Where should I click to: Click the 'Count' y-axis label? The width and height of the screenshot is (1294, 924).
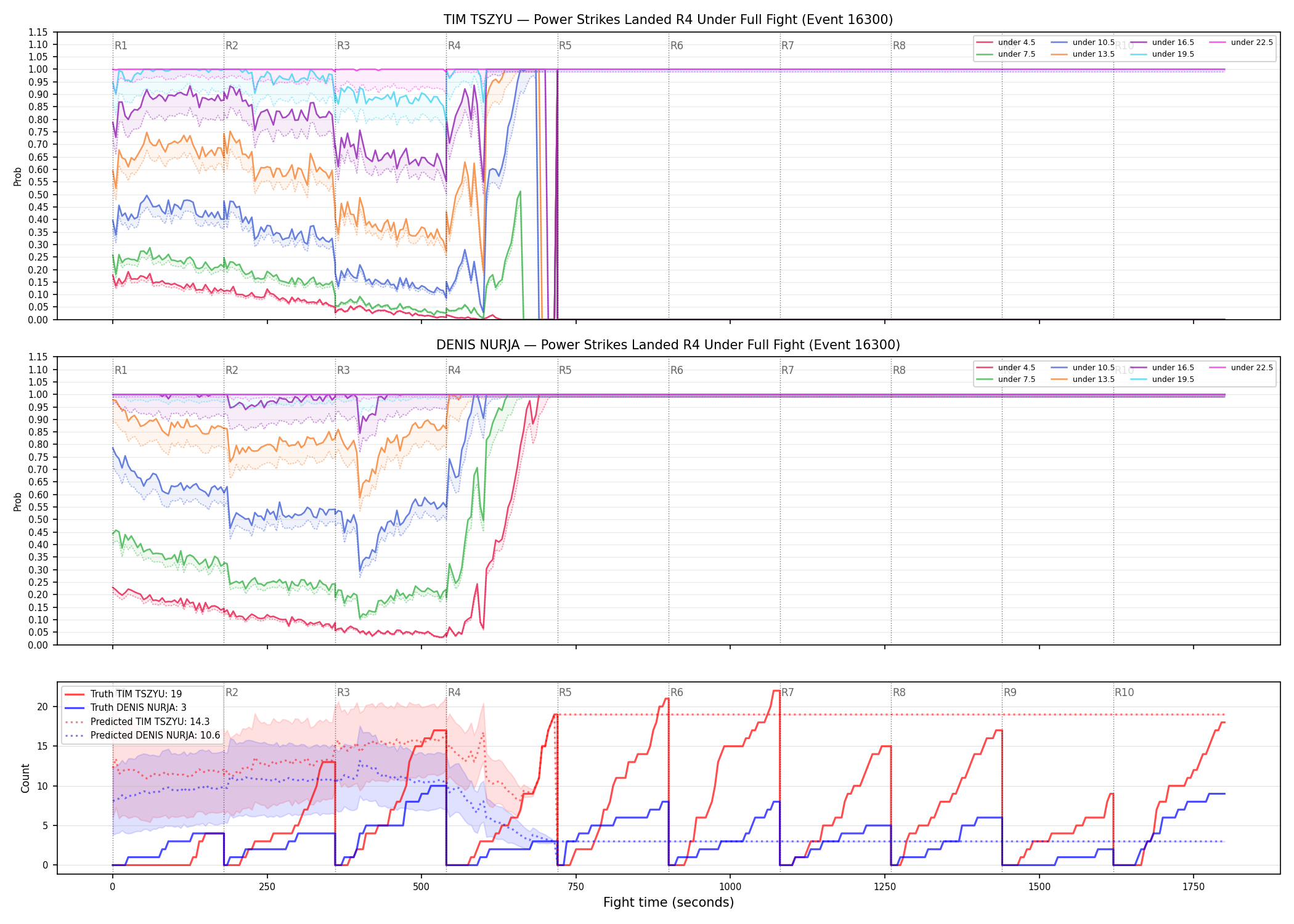(x=25, y=778)
